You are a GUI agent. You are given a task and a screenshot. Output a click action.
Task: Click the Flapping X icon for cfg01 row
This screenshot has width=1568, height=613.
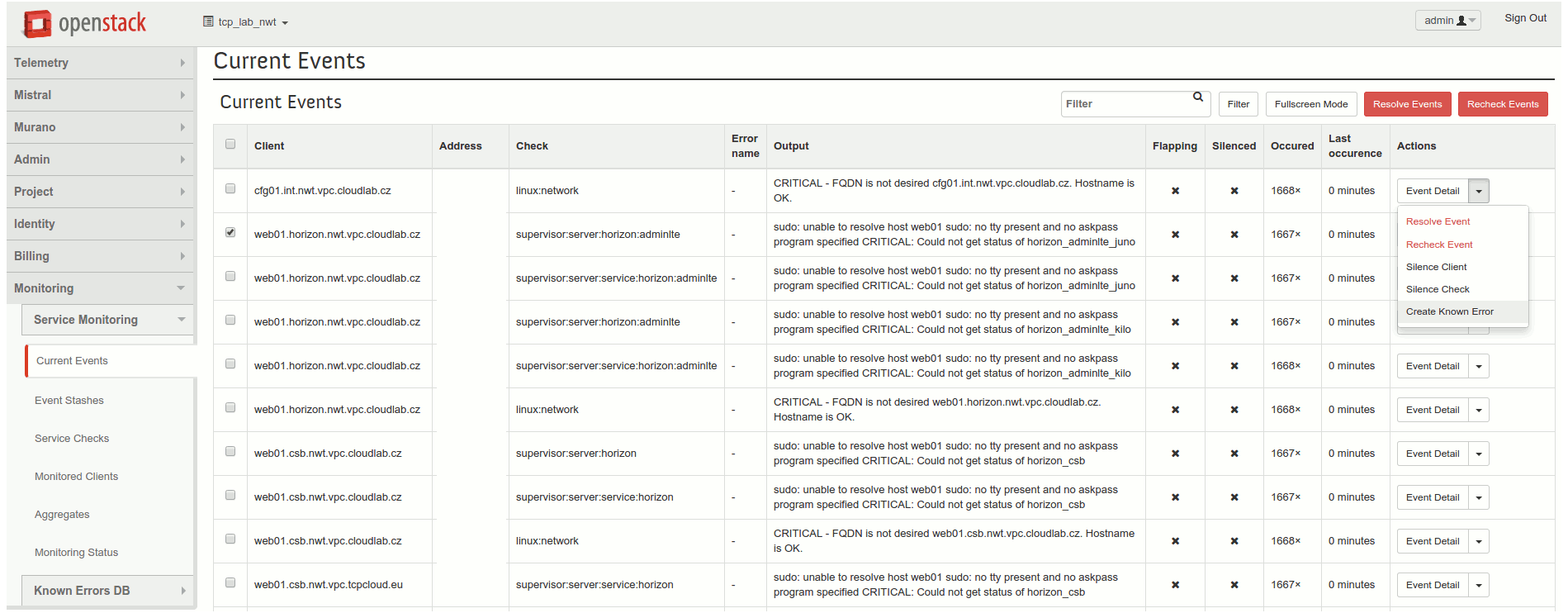pos(1175,191)
